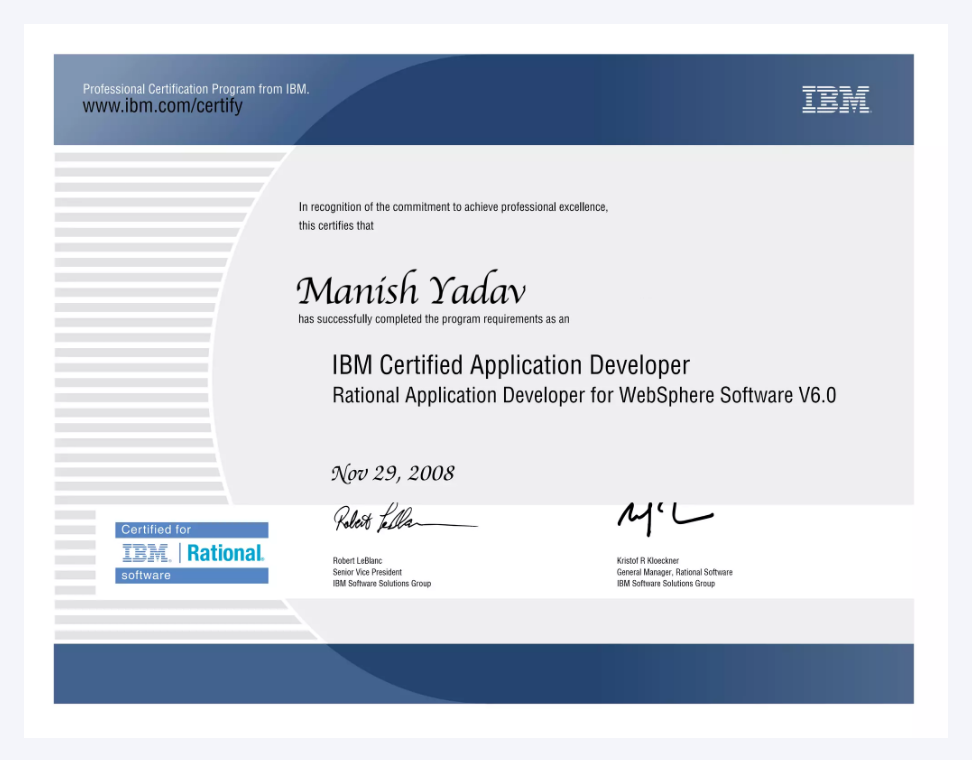Viewport: 972px width, 760px height.
Task: Click the IBM logo in the header
Action: tap(836, 100)
